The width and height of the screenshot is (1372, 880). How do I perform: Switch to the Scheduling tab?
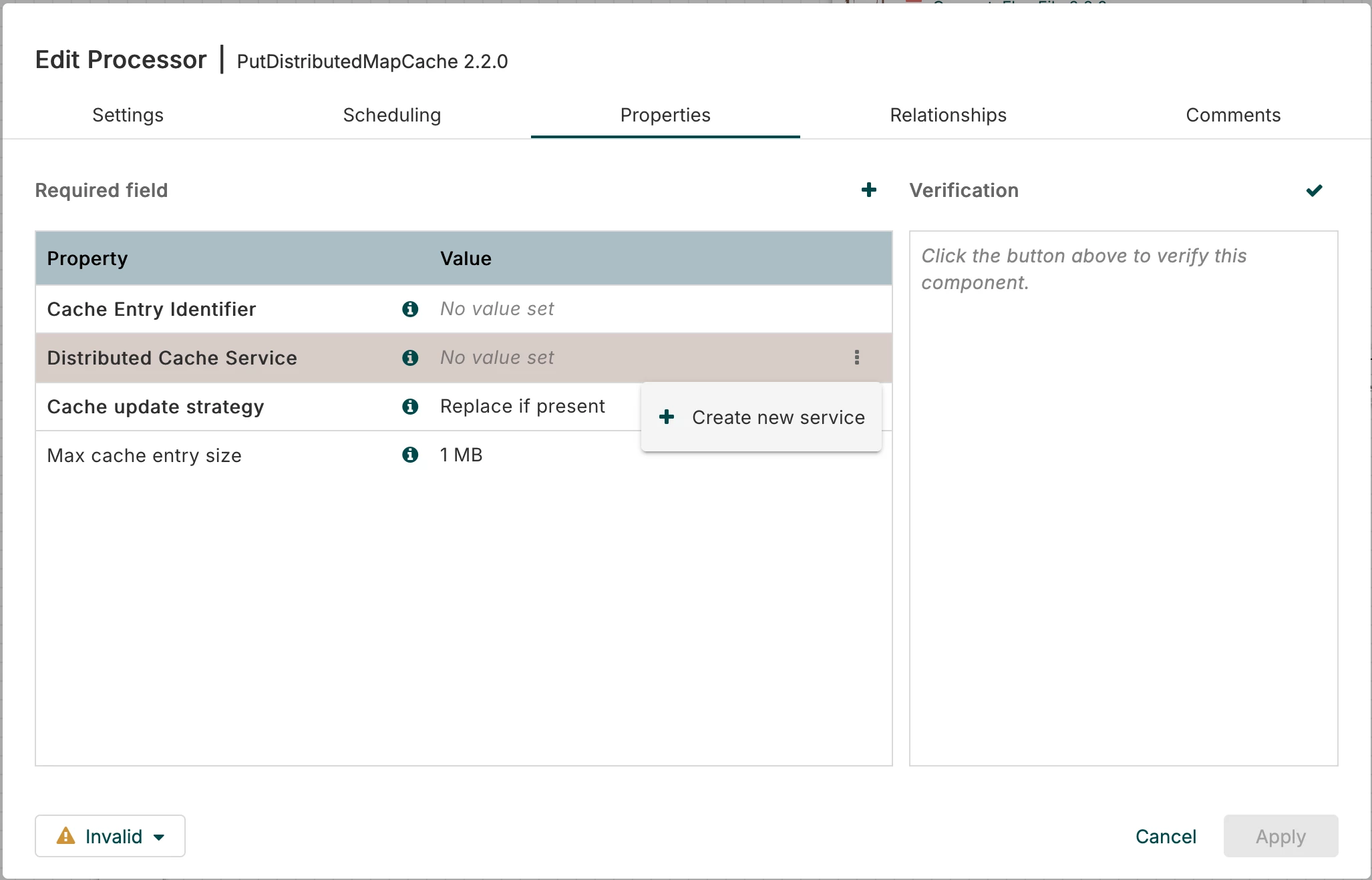(x=392, y=116)
